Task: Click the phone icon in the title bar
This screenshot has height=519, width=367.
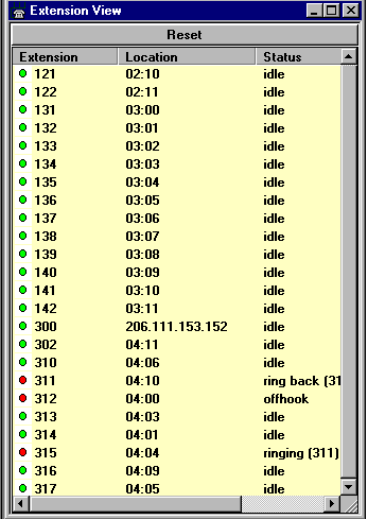Action: tap(19, 11)
